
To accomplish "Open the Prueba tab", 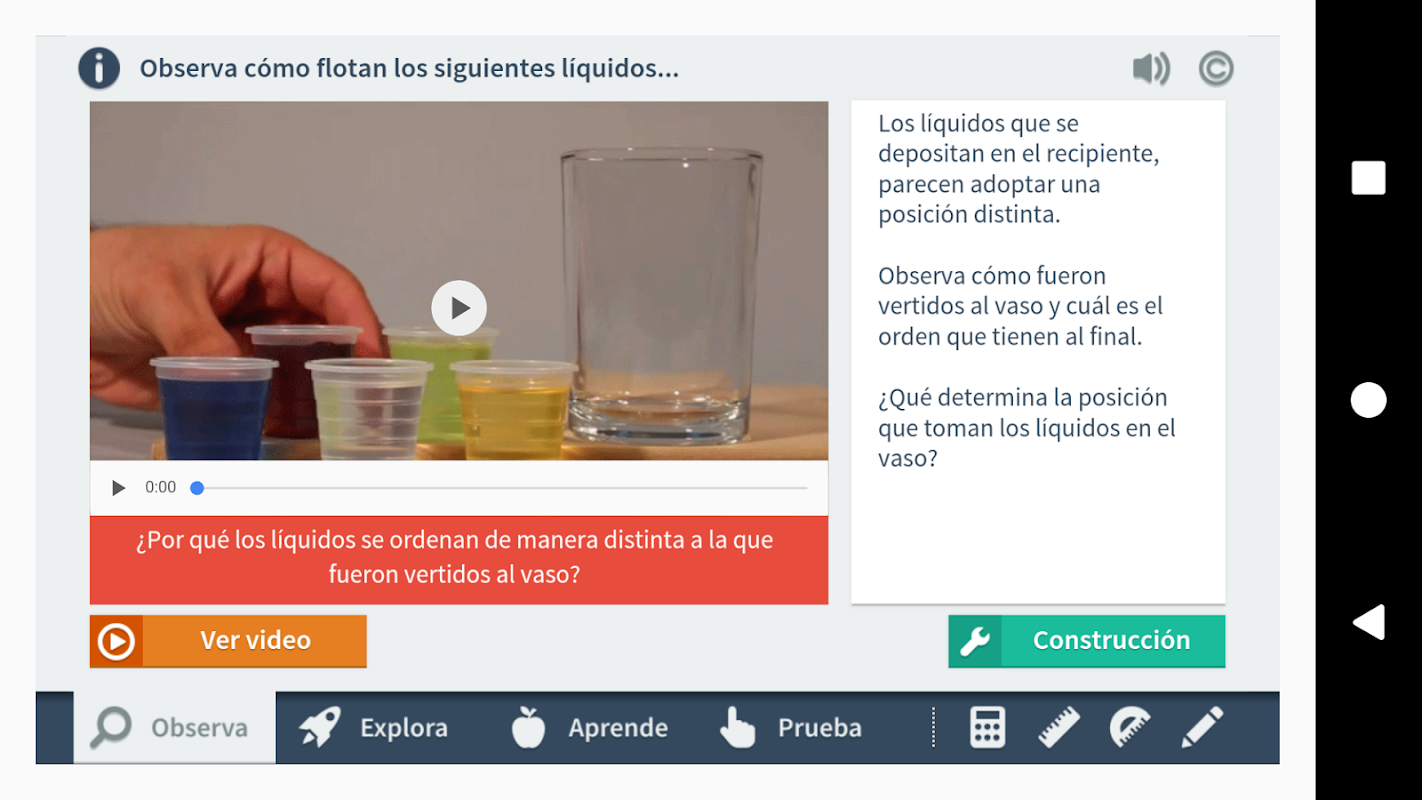I will [x=790, y=727].
